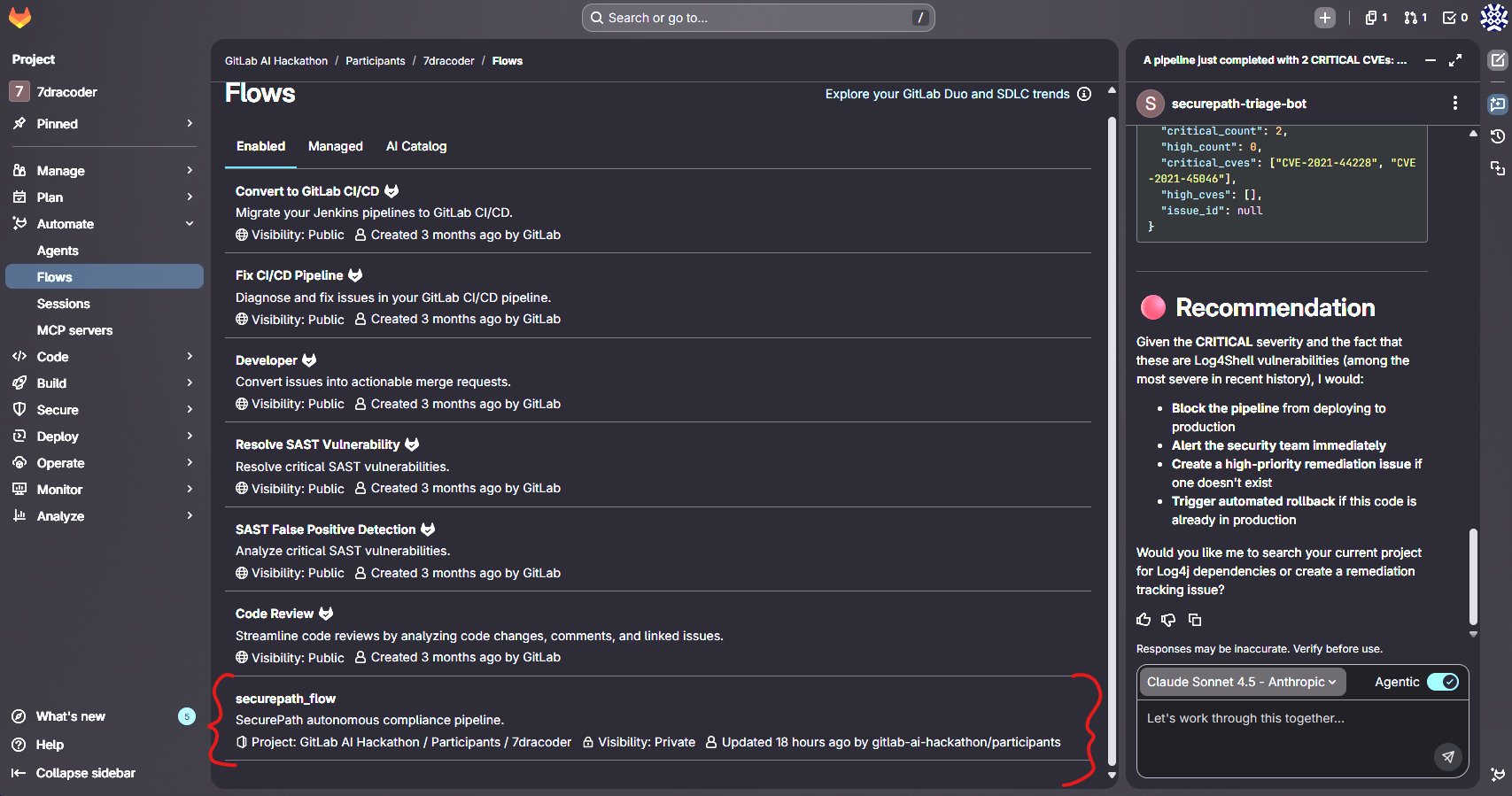Go to Participants breadcrumb
Screen dimensions: 1512x796
pos(375,61)
